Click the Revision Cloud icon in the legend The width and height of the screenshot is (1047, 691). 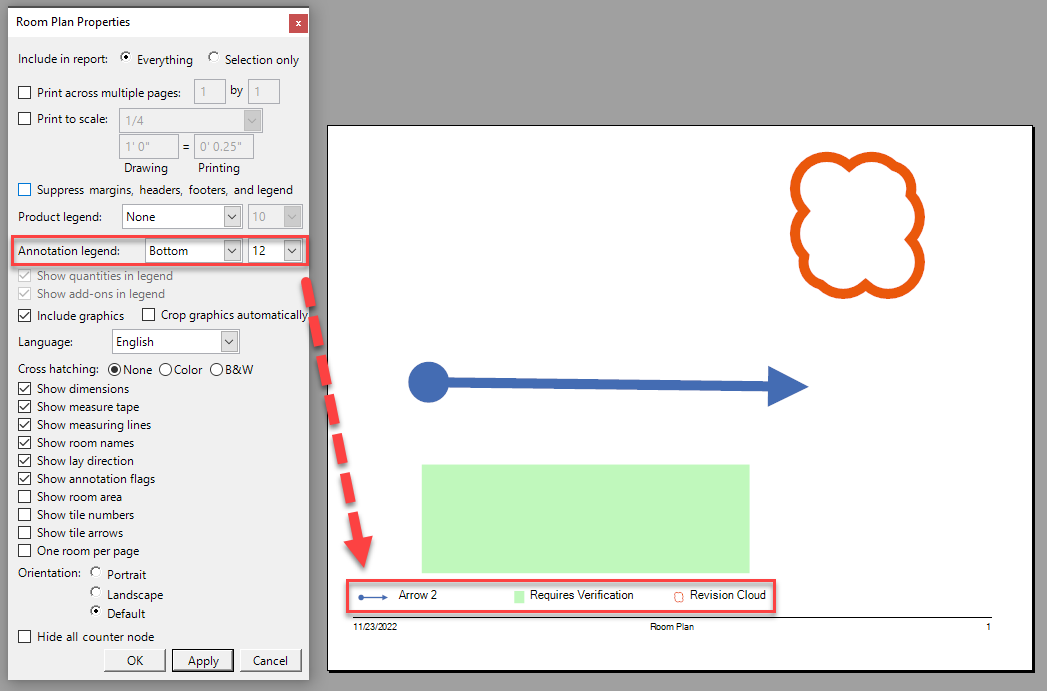pyautogui.click(x=679, y=595)
